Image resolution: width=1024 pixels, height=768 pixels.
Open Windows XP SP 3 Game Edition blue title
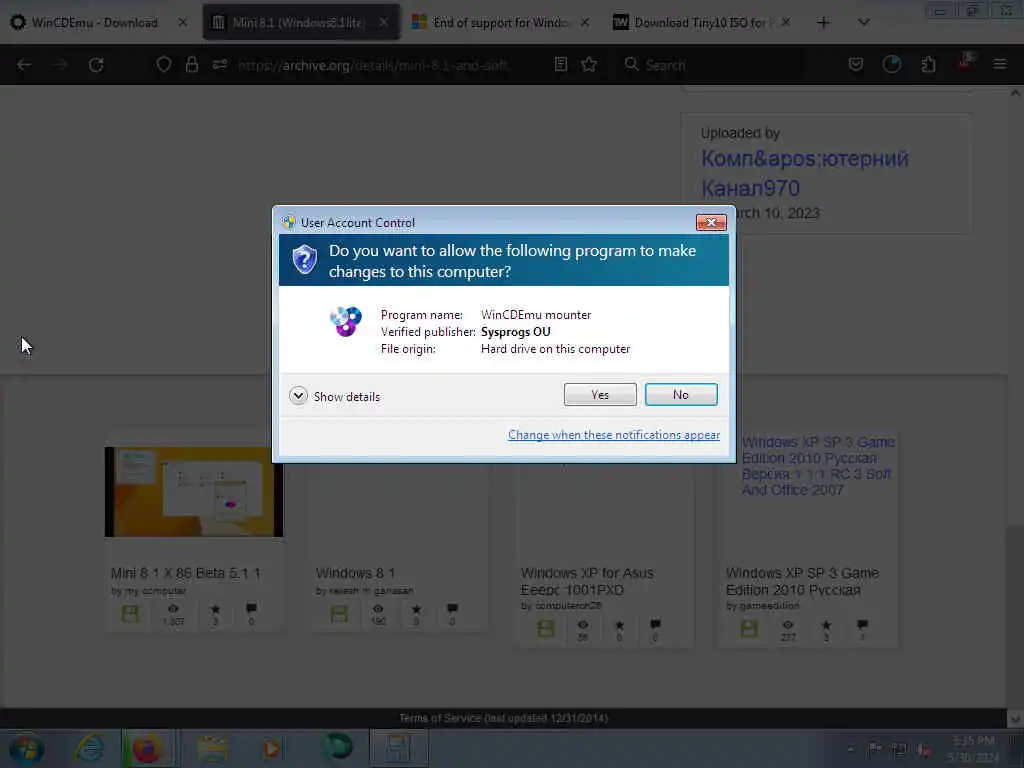click(x=818, y=466)
